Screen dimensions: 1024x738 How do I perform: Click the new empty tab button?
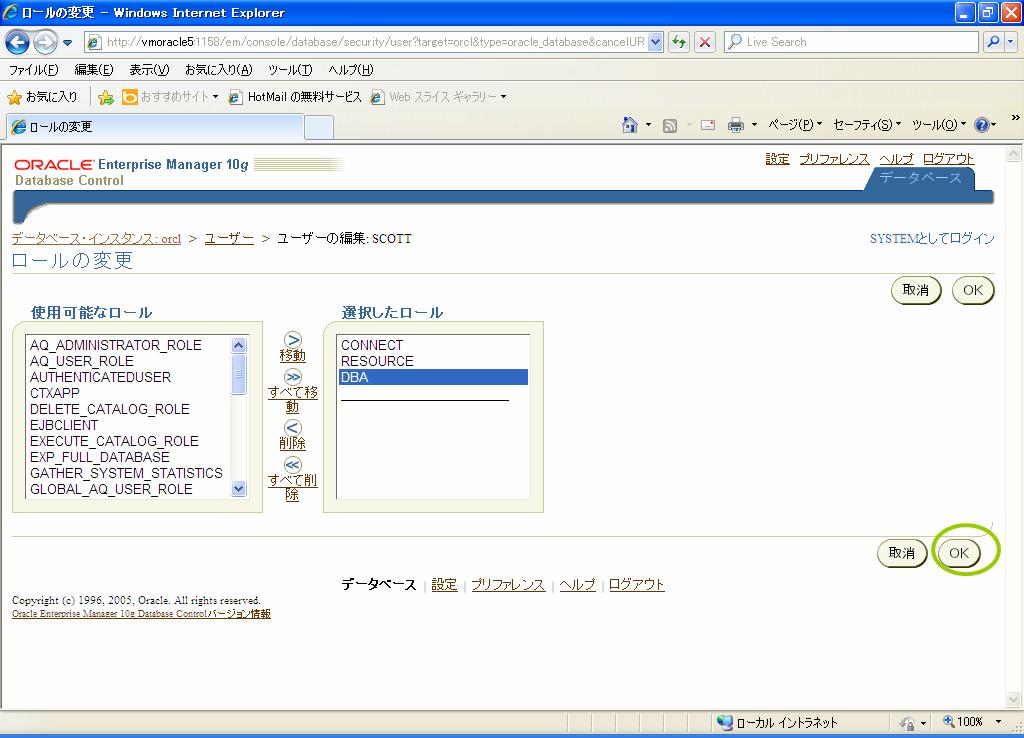click(319, 127)
